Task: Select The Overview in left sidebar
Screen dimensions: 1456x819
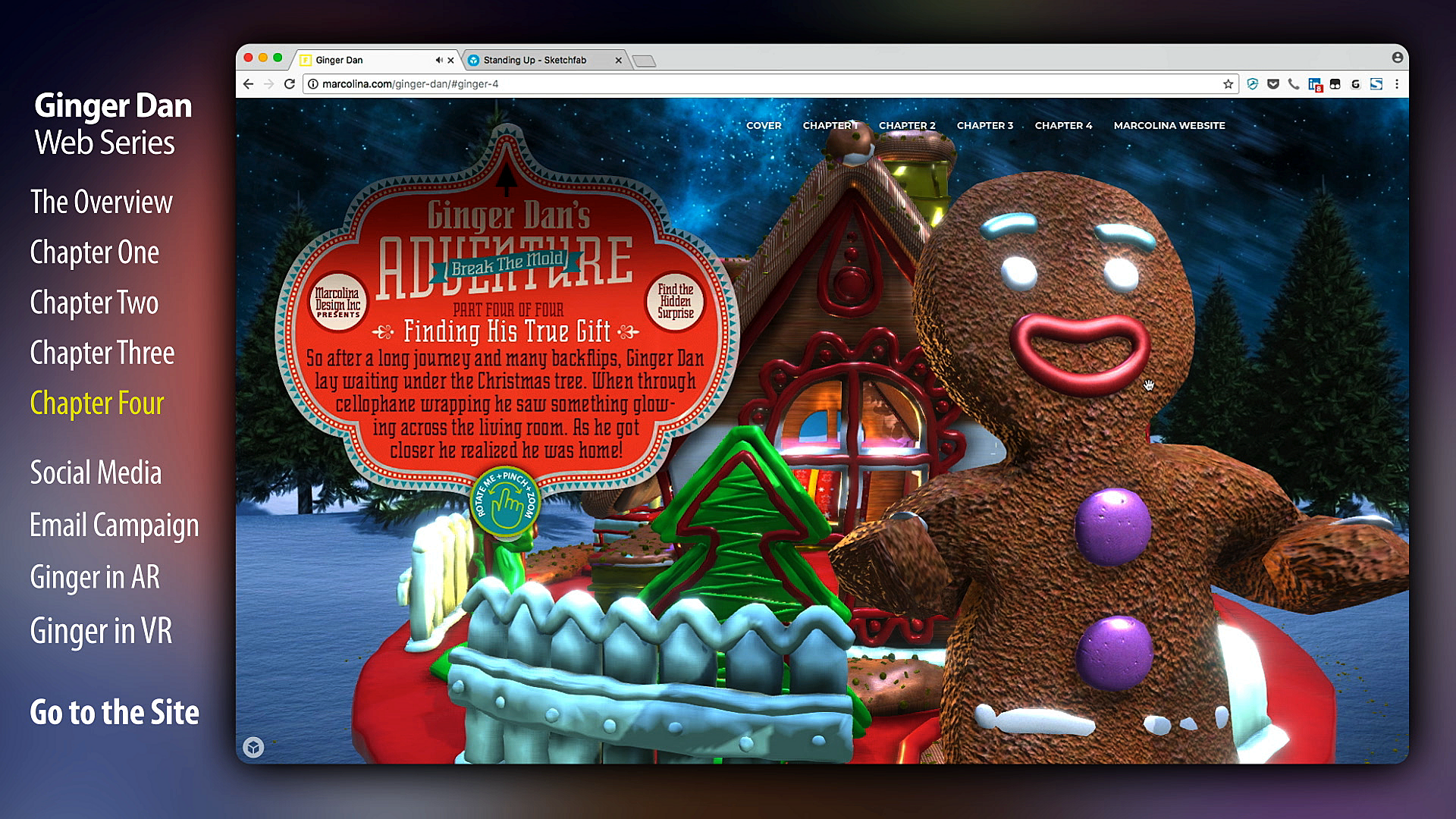Action: click(102, 202)
